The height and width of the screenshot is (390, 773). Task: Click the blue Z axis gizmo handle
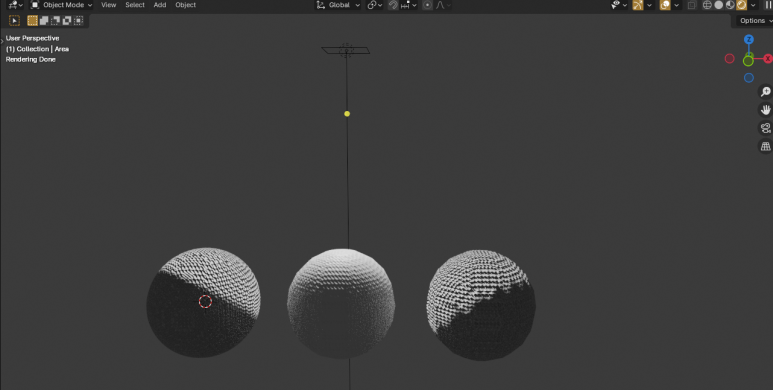pyautogui.click(x=748, y=39)
